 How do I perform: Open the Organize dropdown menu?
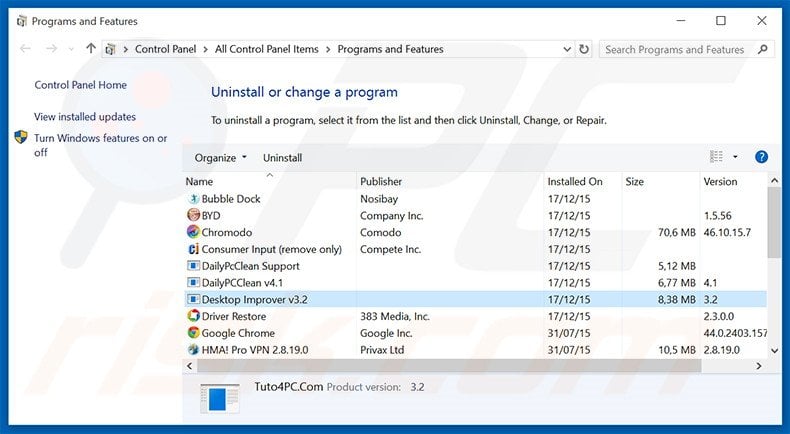coord(221,158)
